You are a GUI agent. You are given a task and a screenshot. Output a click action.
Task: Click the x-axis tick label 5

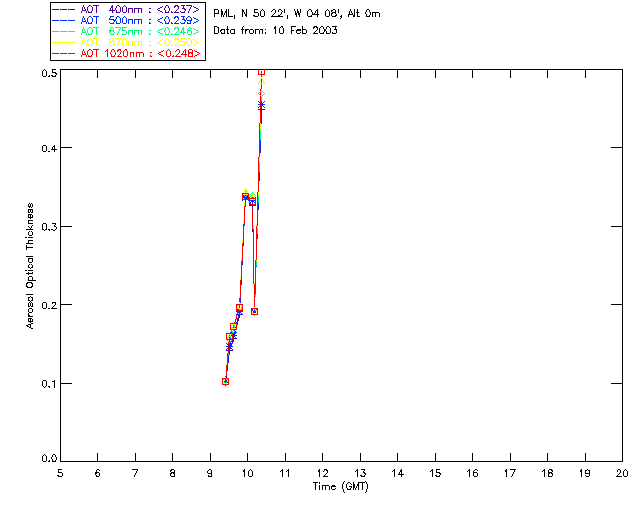click(60, 473)
